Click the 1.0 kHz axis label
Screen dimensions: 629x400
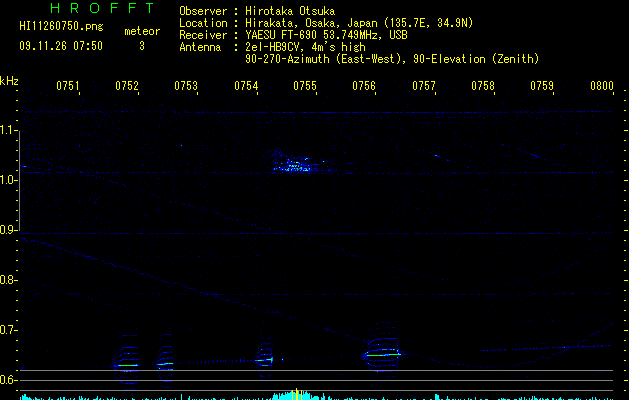click(x=8, y=179)
